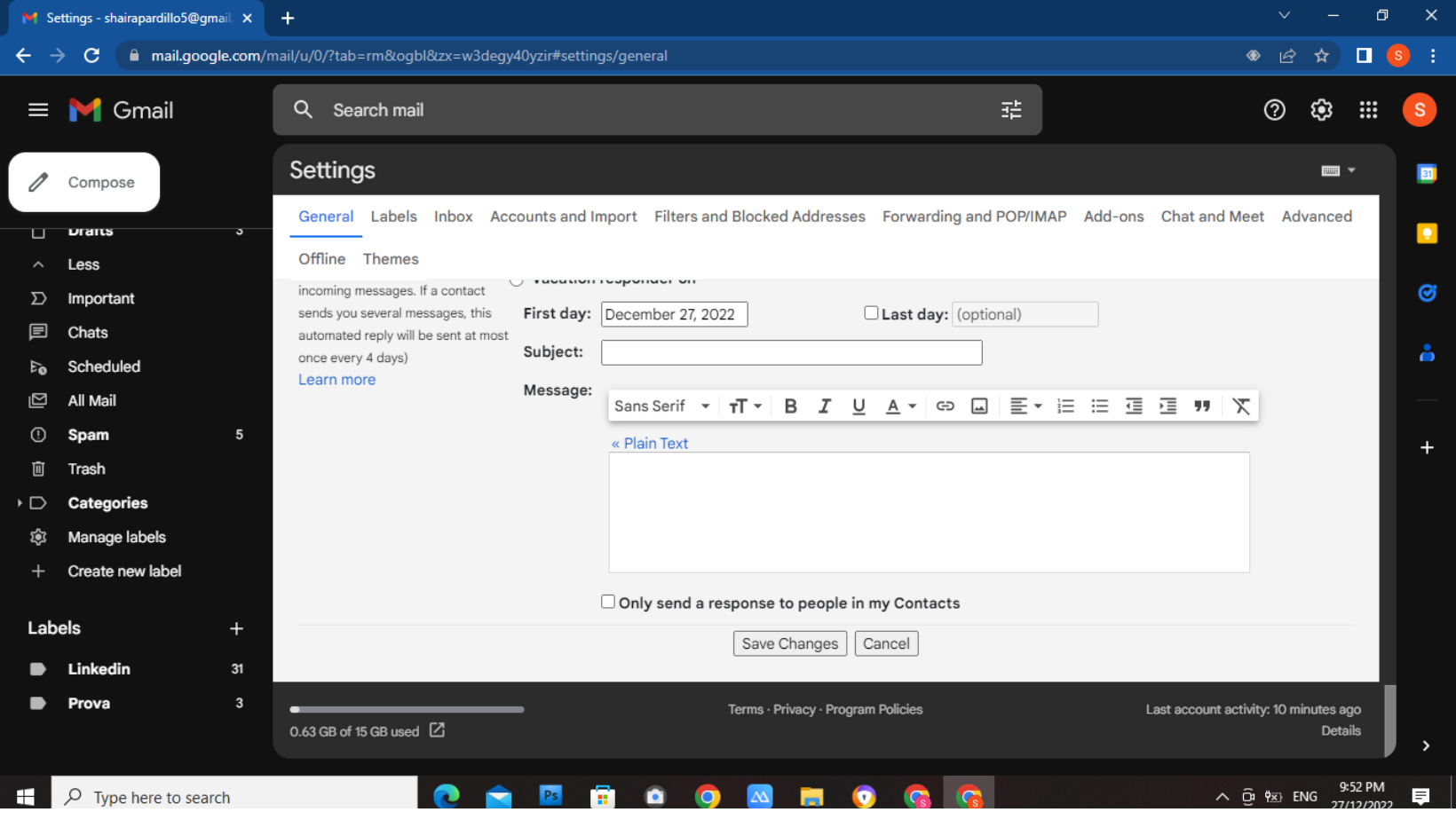Open the Learn more link
This screenshot has height=820, width=1456.
pos(336,380)
